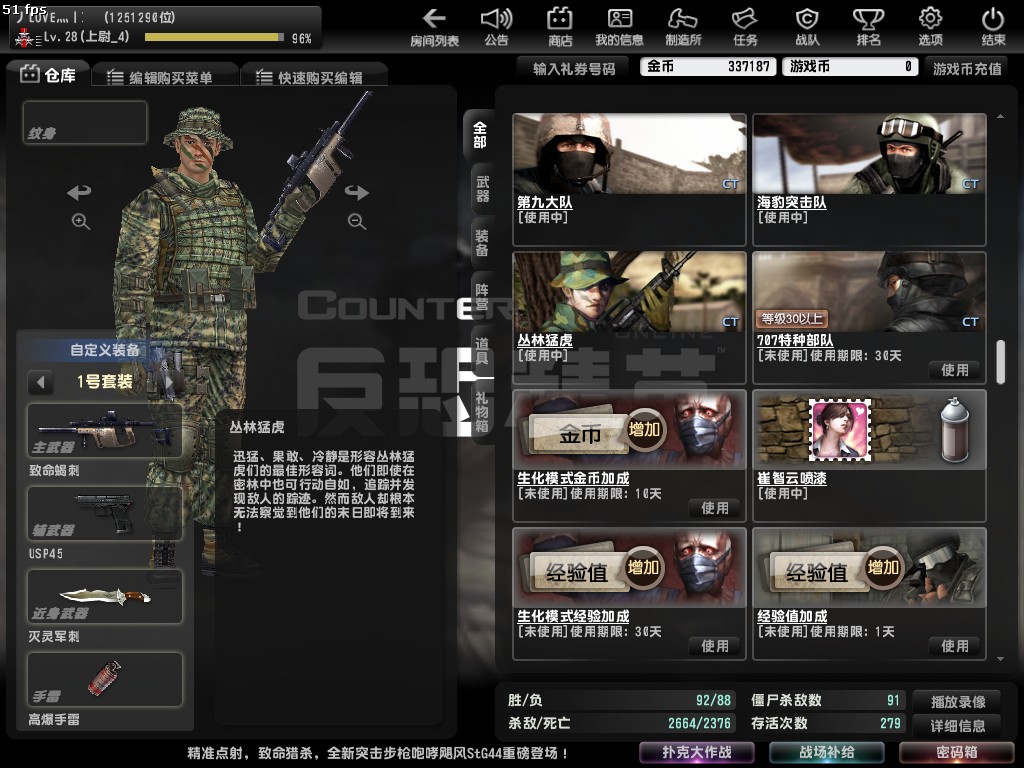
Task: Select the 丛林猛虎 character card
Action: (x=630, y=317)
